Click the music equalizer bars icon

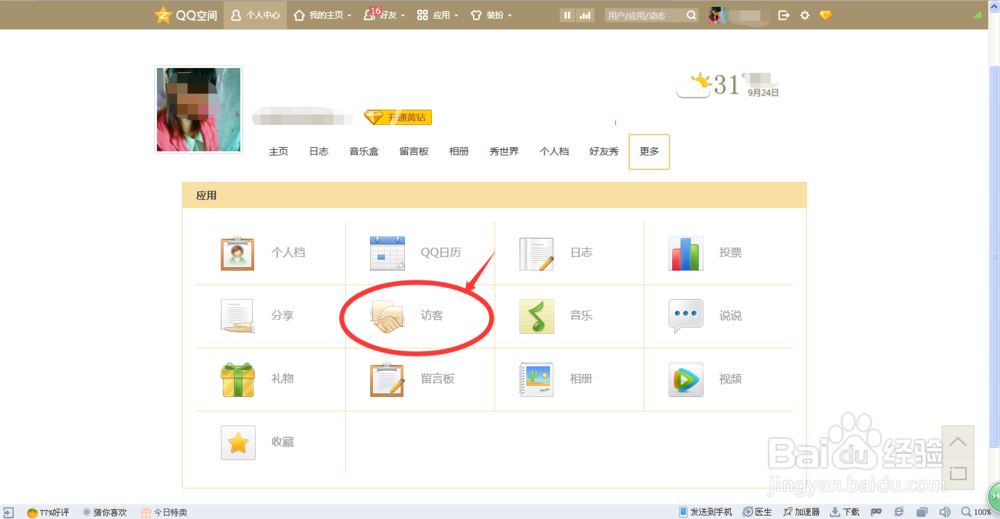tap(585, 15)
